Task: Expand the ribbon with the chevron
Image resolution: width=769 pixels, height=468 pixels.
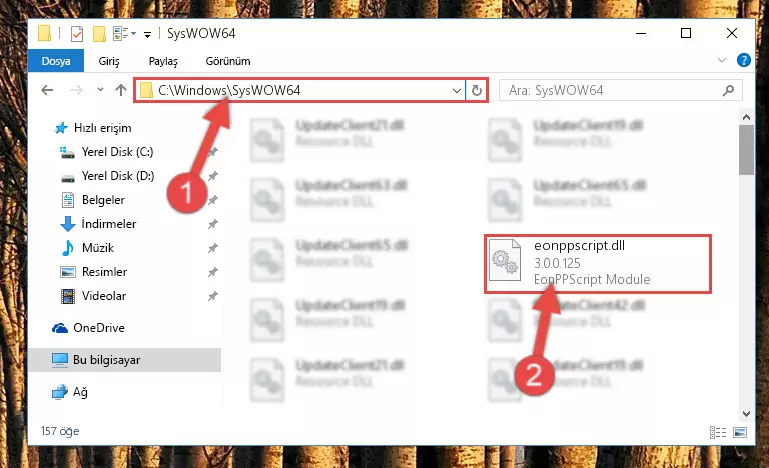Action: click(x=721, y=60)
